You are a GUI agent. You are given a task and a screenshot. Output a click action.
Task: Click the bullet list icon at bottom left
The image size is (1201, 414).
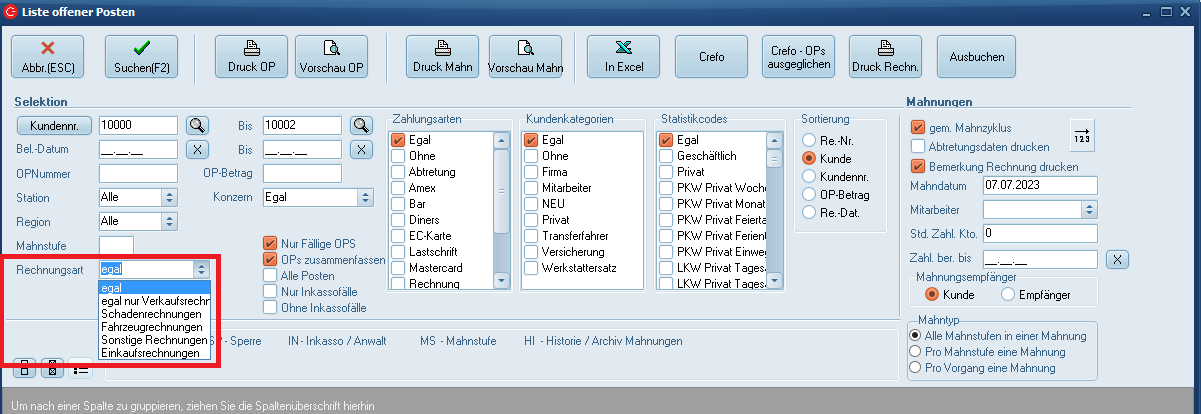tap(80, 369)
